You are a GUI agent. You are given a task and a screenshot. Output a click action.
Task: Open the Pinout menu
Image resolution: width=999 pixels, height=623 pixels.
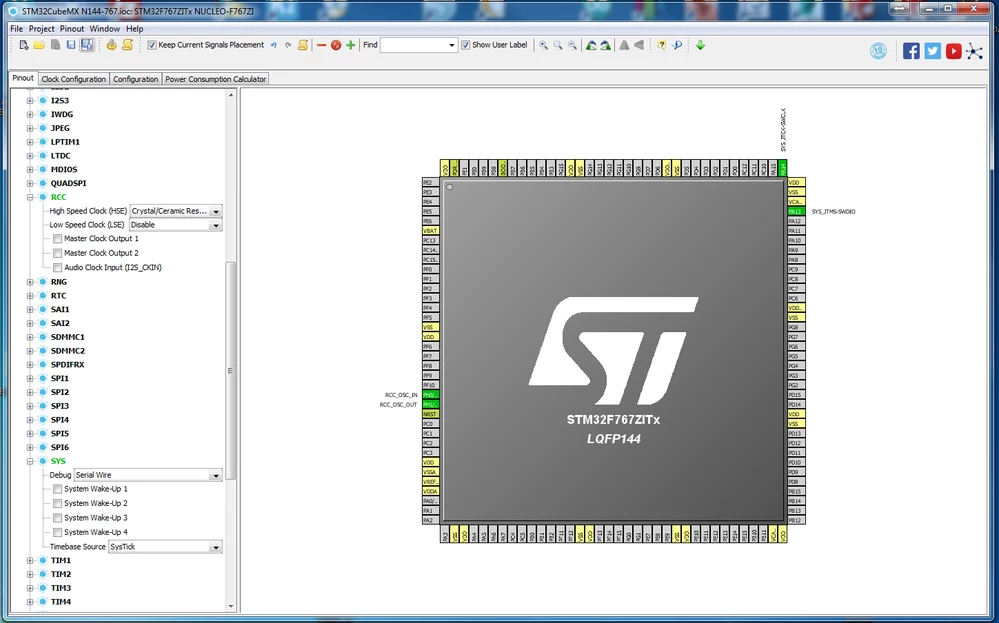pyautogui.click(x=71, y=29)
